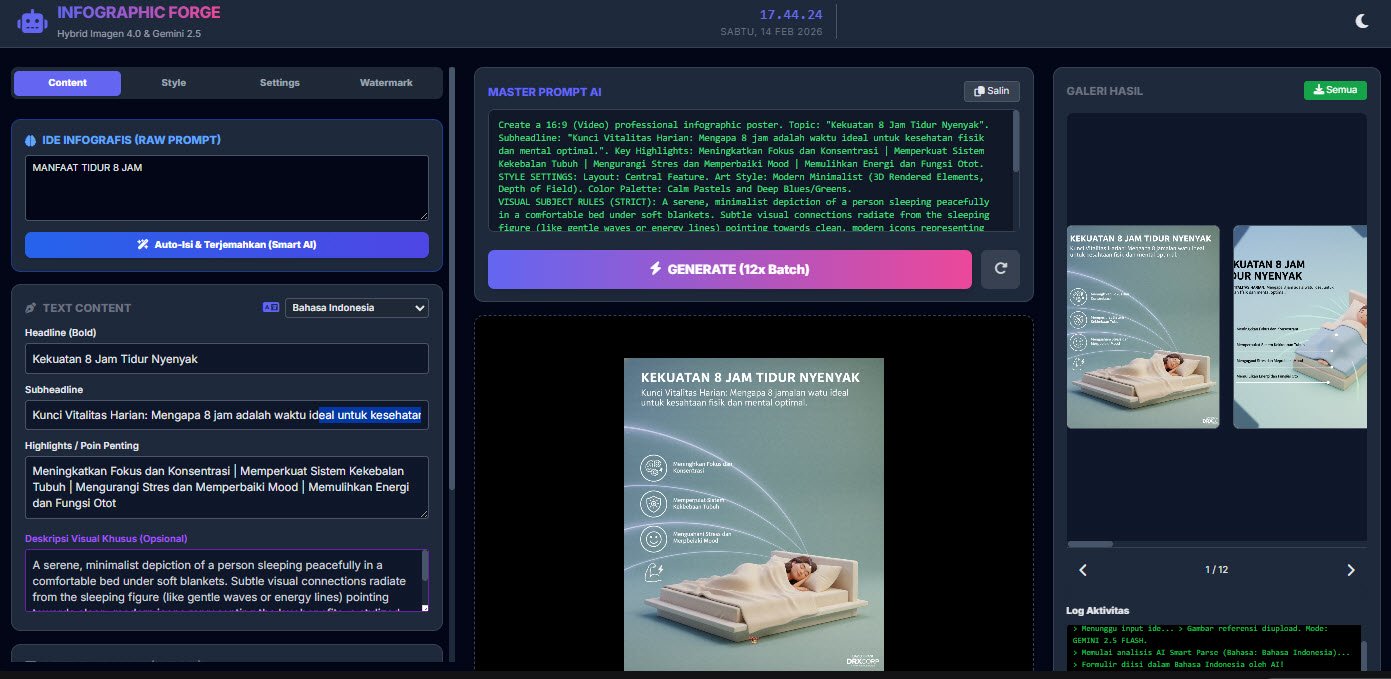Open the Bahasa Indonesia language dropdown

357,308
